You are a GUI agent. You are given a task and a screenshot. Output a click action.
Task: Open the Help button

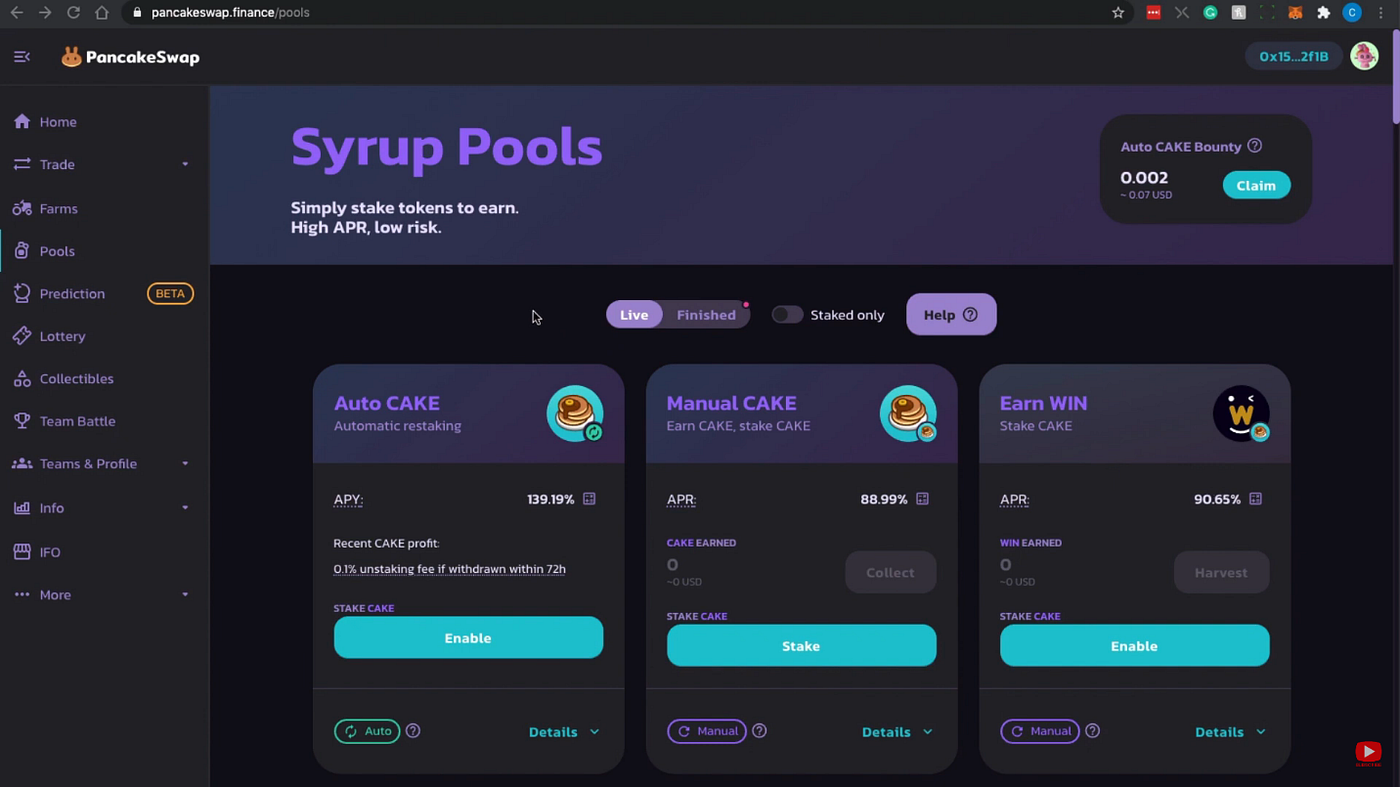point(951,315)
